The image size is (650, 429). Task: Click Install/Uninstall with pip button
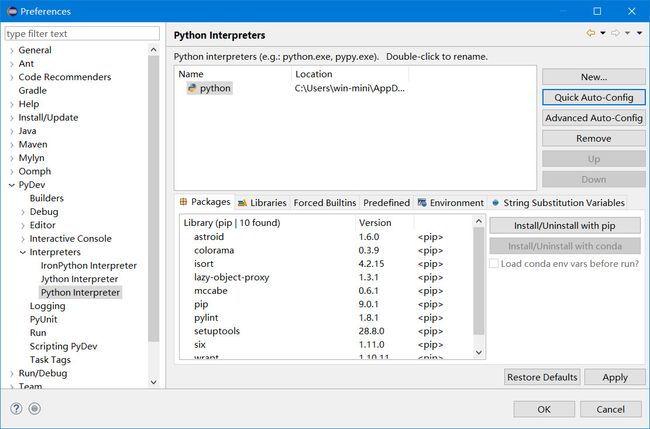[565, 225]
